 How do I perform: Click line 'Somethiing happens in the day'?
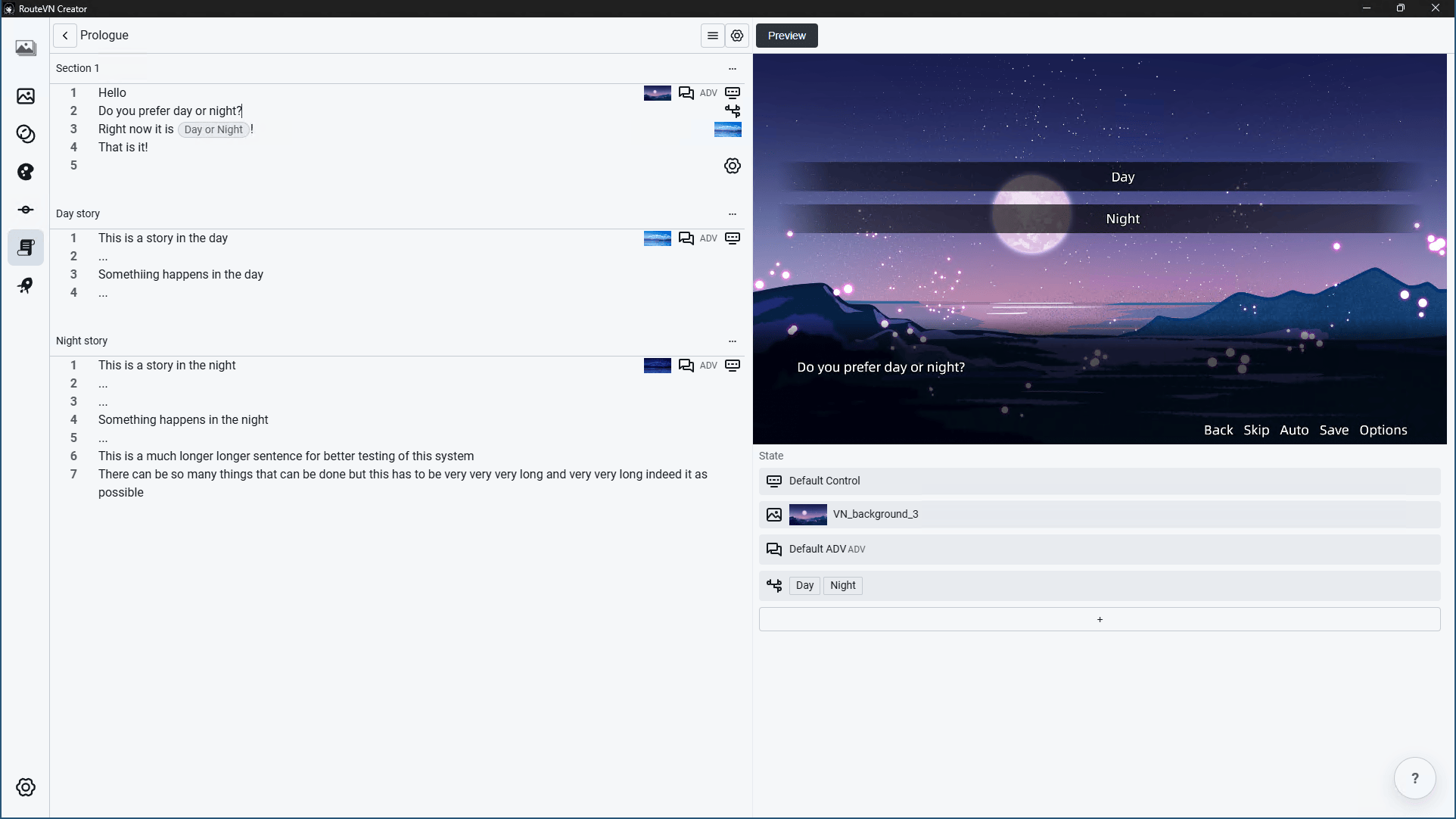pos(181,275)
